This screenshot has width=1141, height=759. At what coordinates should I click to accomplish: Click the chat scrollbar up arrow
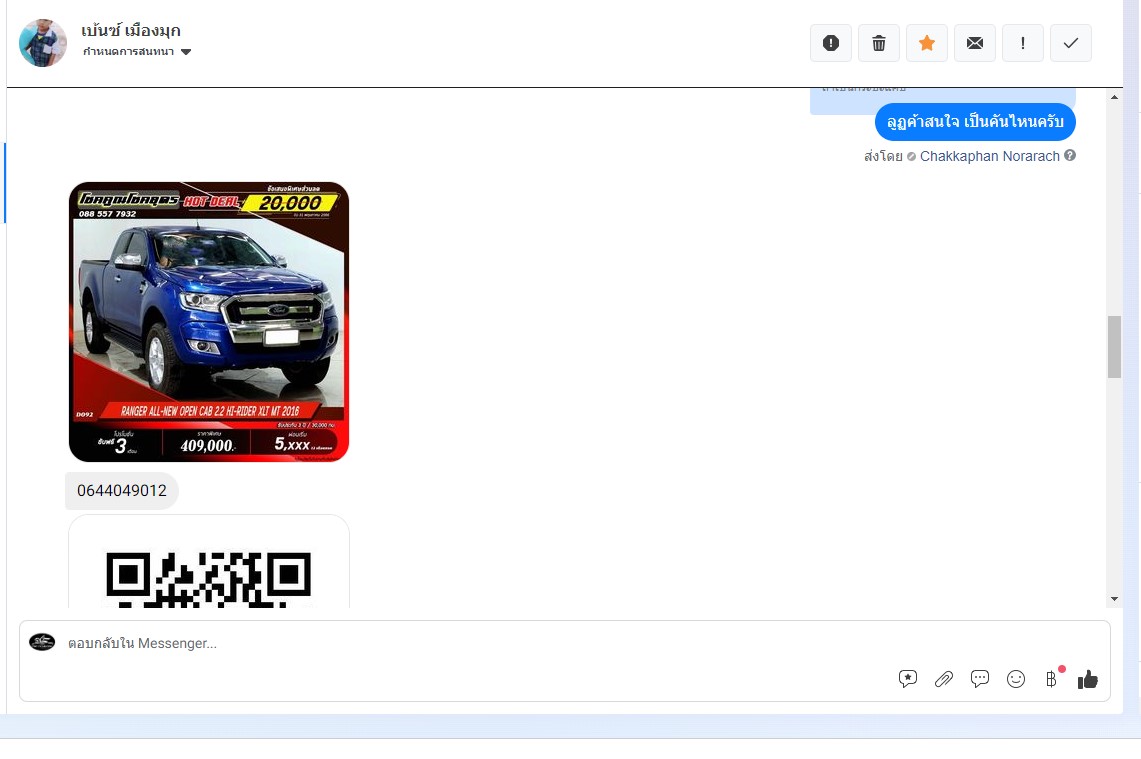(x=1114, y=97)
